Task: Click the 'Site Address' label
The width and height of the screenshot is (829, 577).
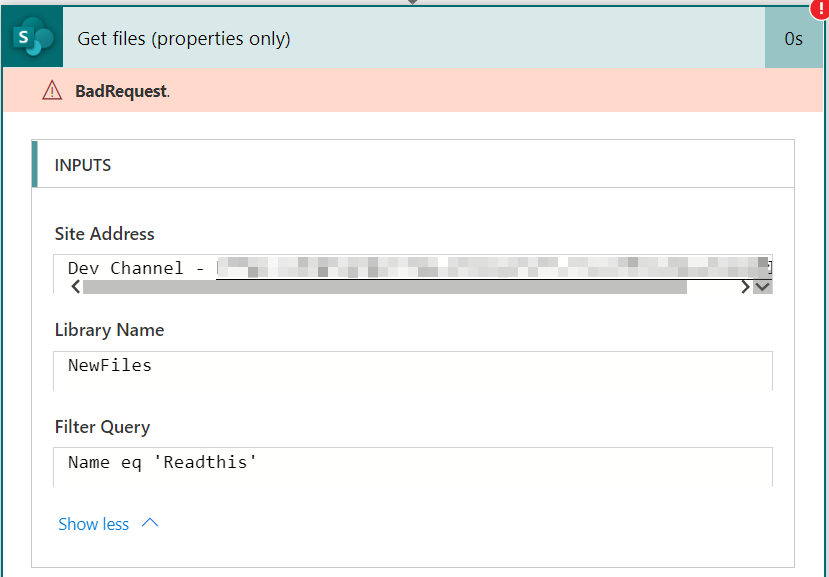Action: [105, 234]
